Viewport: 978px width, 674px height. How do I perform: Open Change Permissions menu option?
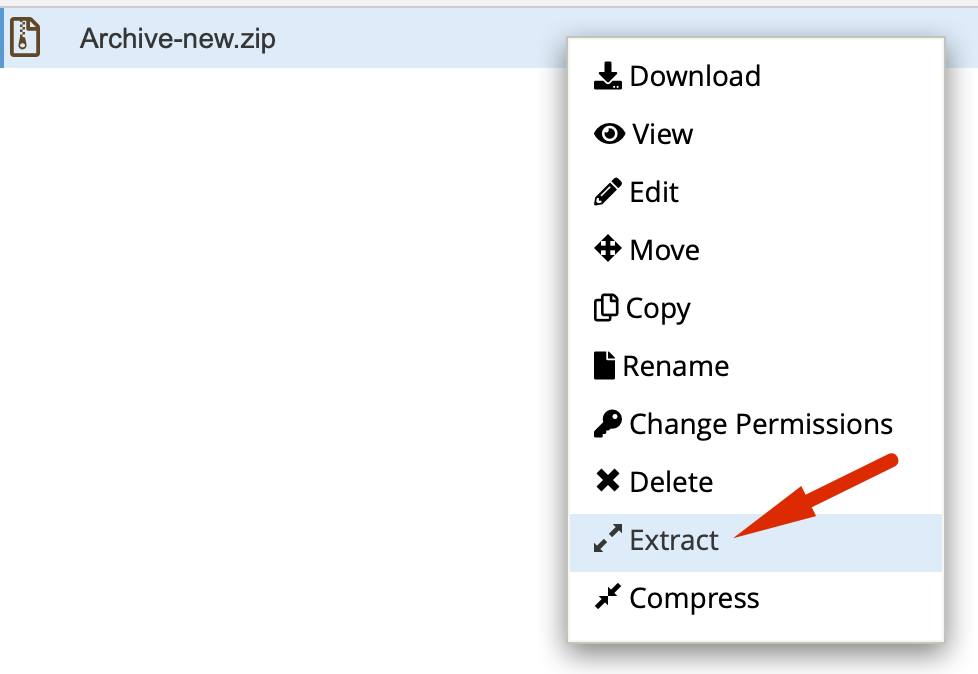click(x=760, y=424)
